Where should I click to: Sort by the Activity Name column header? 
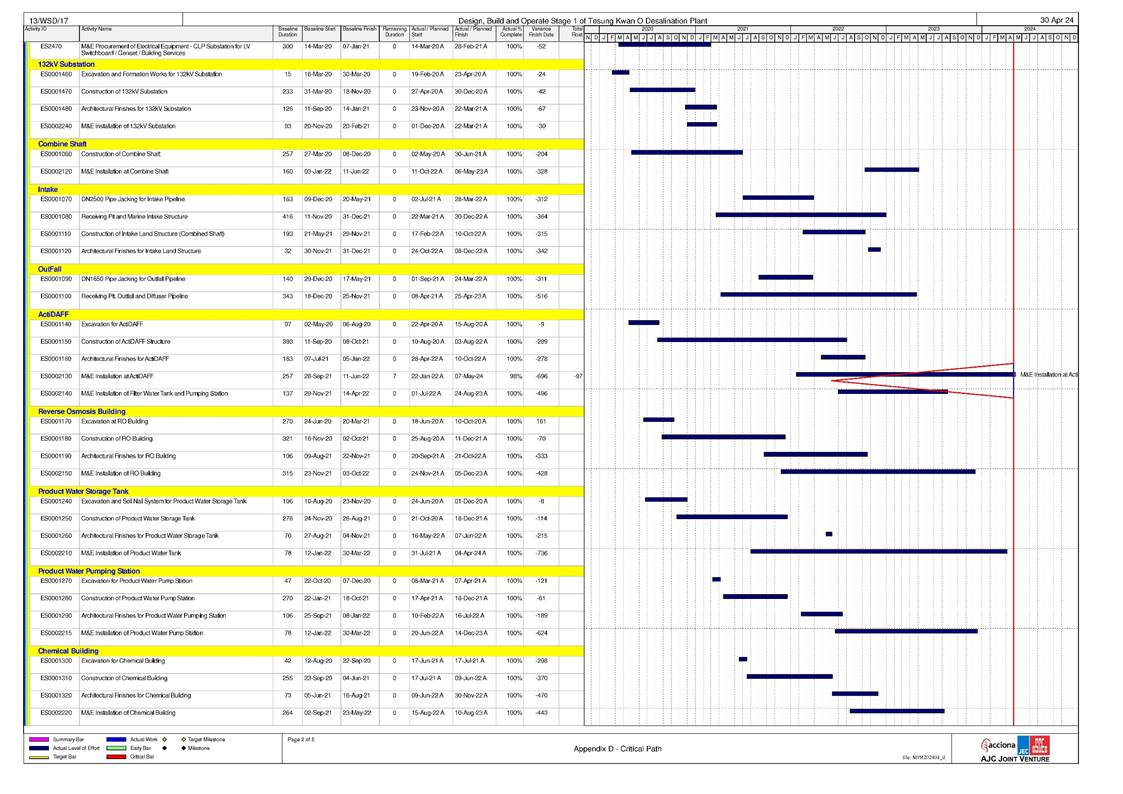pyautogui.click(x=96, y=30)
